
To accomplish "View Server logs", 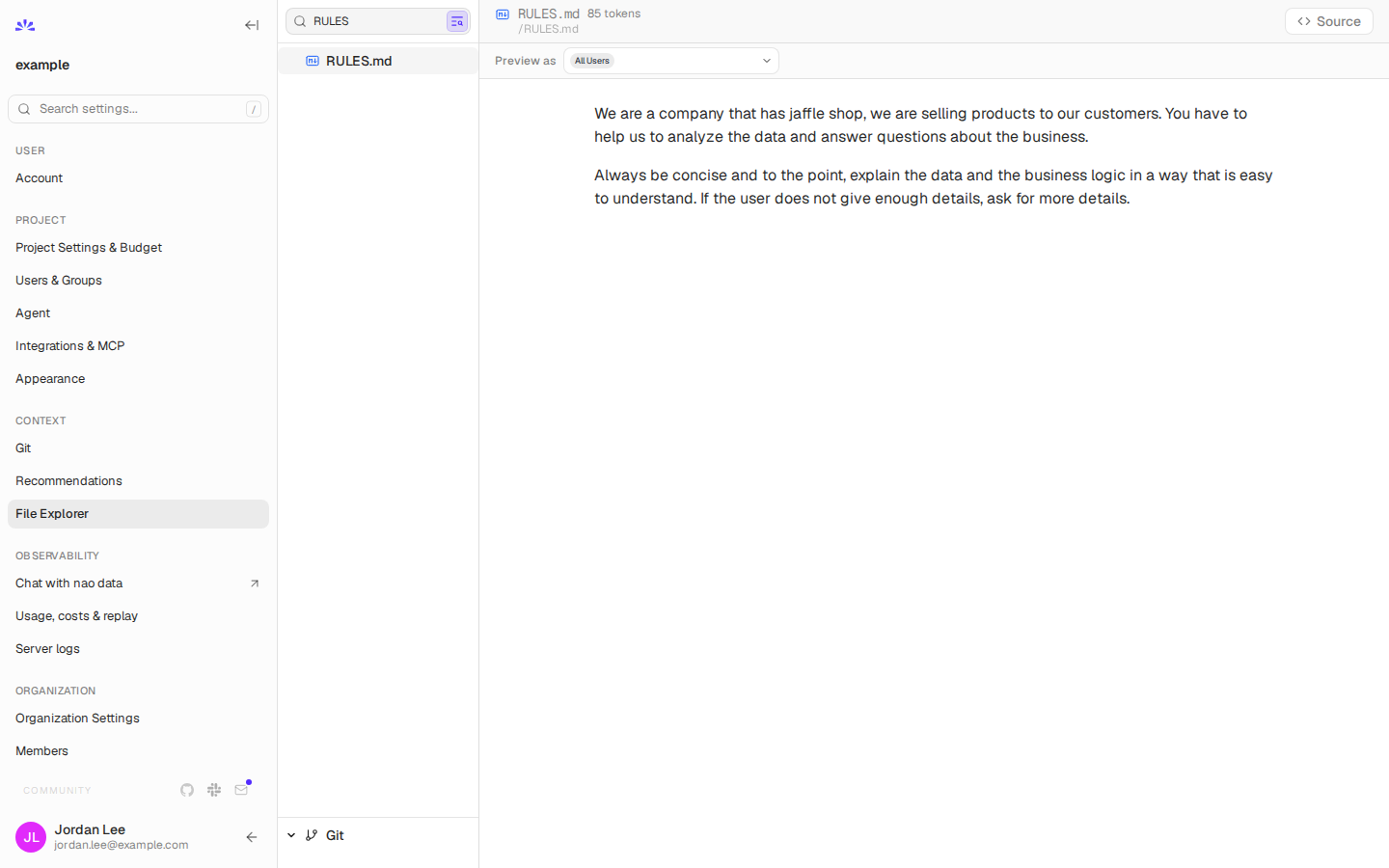I will point(138,649).
